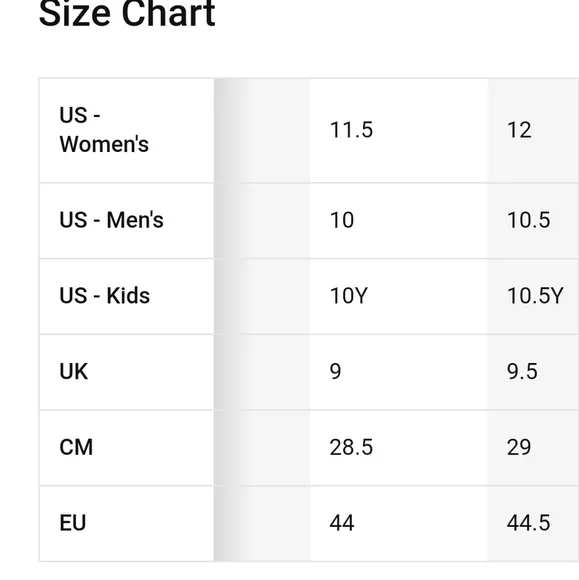Select the women's size 12 cell

pos(533,130)
